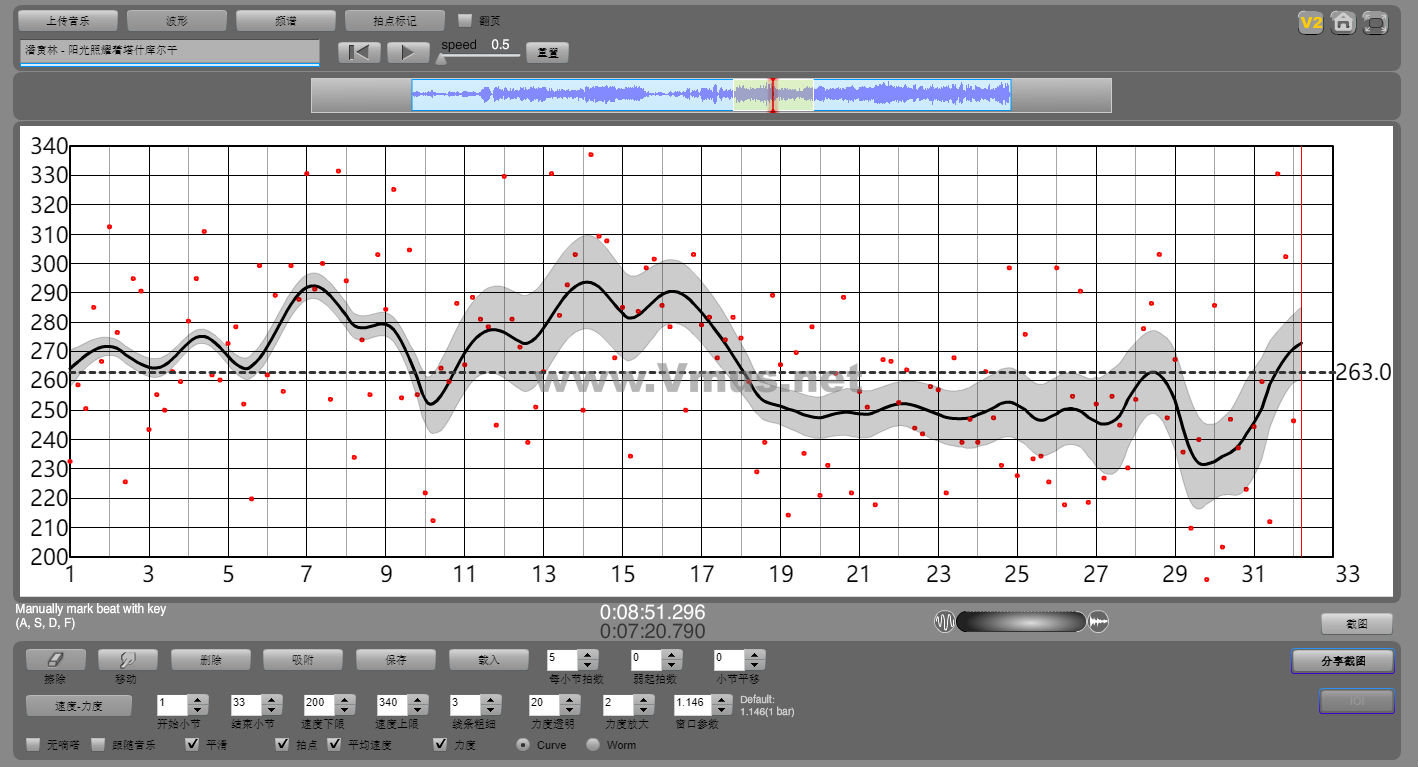Decrease the 速度上限 tempo upper limit
The width and height of the screenshot is (1418, 767).
coord(419,709)
